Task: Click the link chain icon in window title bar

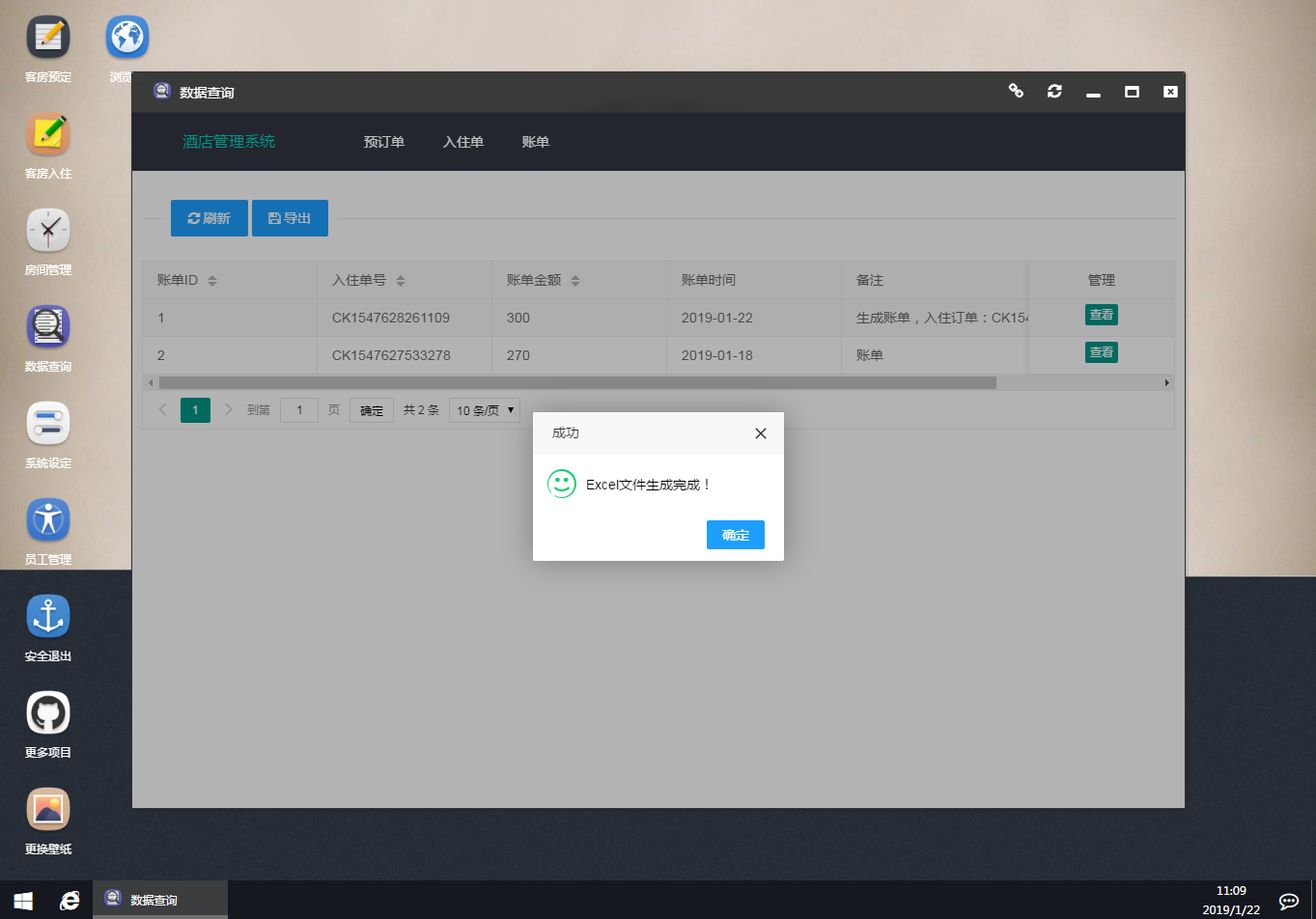Action: (x=1016, y=91)
